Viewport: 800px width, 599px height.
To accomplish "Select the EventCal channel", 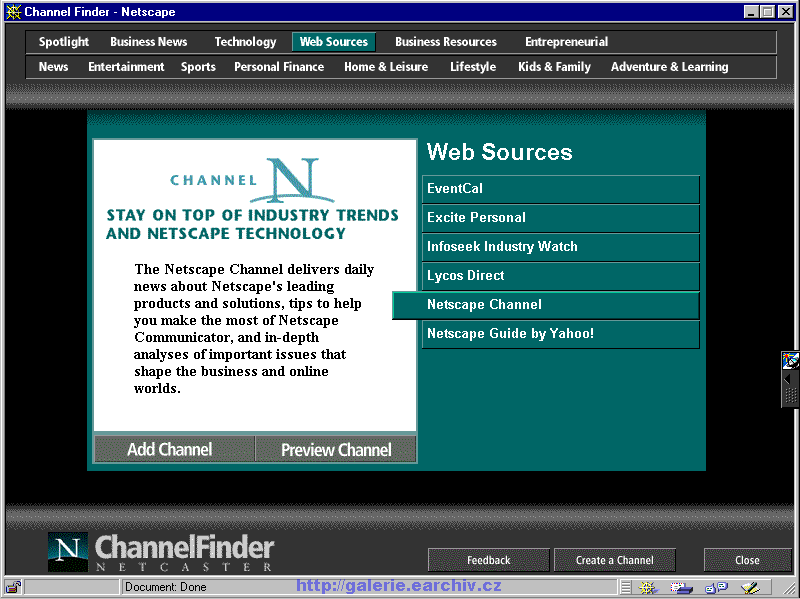I will click(x=561, y=189).
